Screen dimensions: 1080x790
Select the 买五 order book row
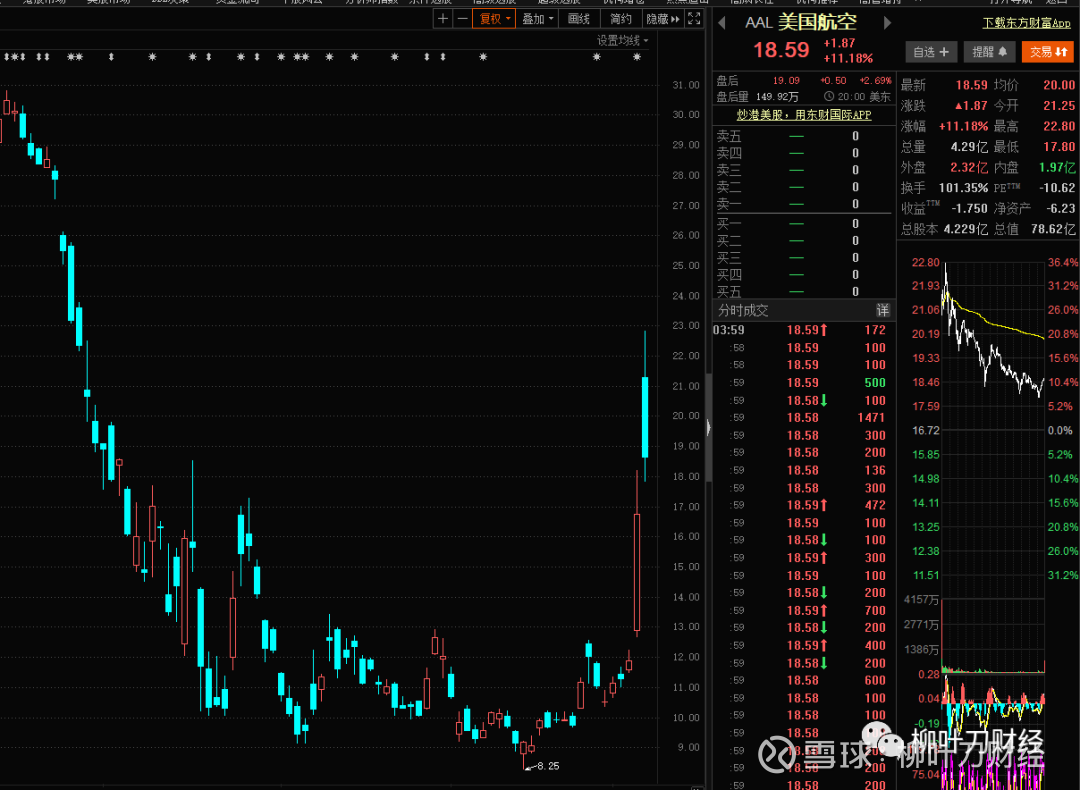click(x=802, y=291)
